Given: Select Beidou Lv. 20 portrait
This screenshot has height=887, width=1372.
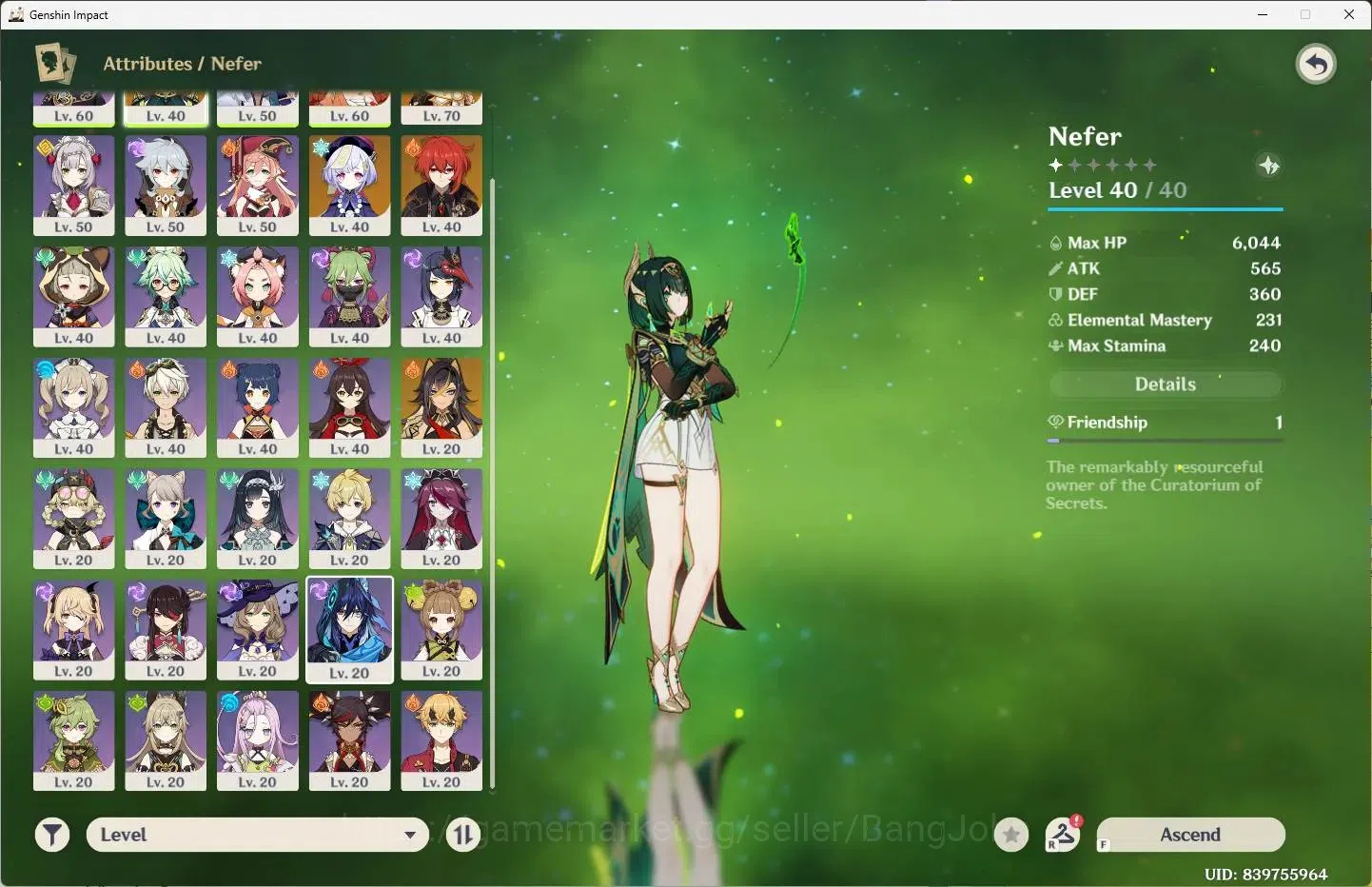Looking at the screenshot, I should point(167,630).
